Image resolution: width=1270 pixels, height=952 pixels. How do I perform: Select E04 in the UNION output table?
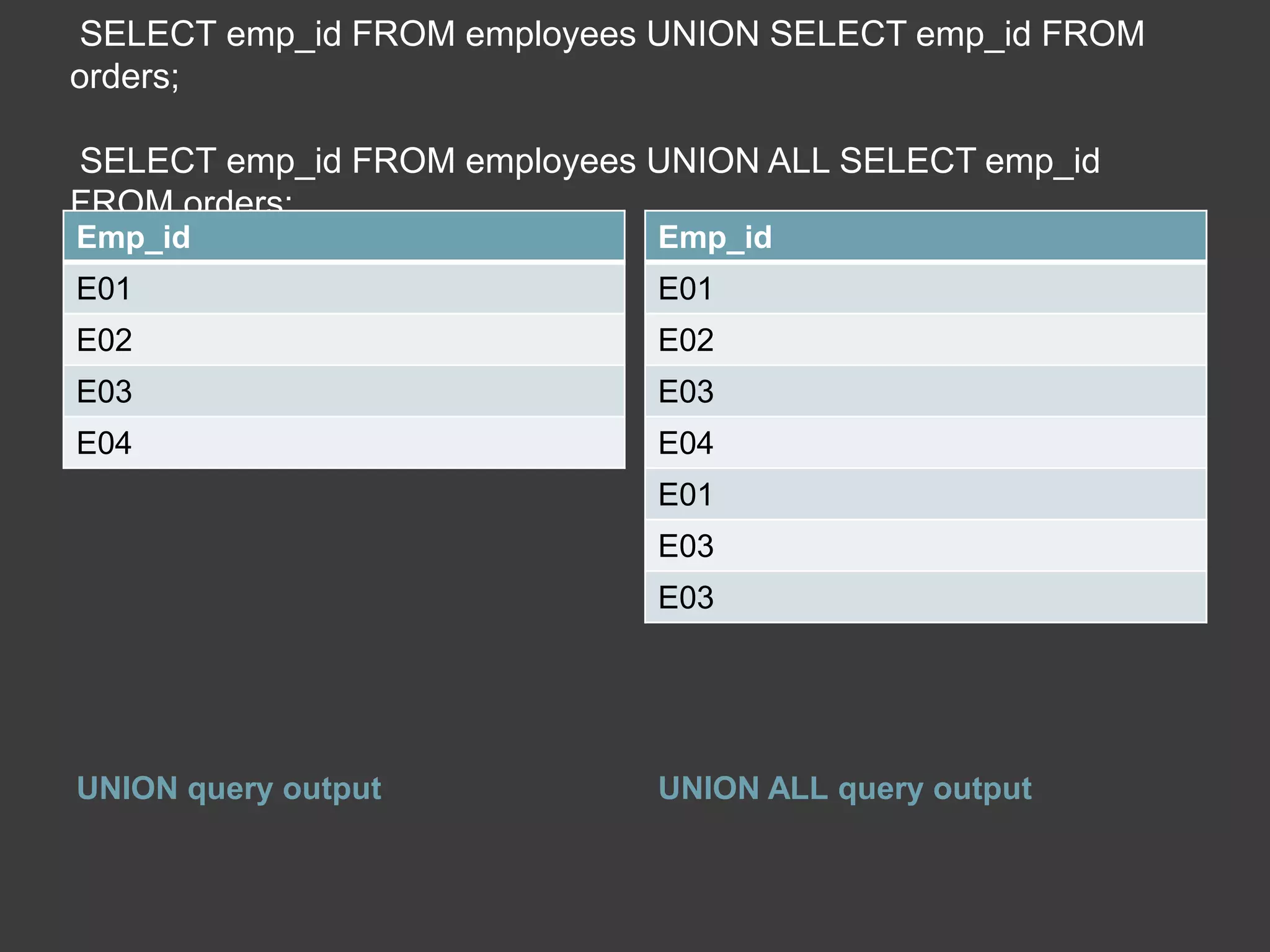tap(344, 443)
